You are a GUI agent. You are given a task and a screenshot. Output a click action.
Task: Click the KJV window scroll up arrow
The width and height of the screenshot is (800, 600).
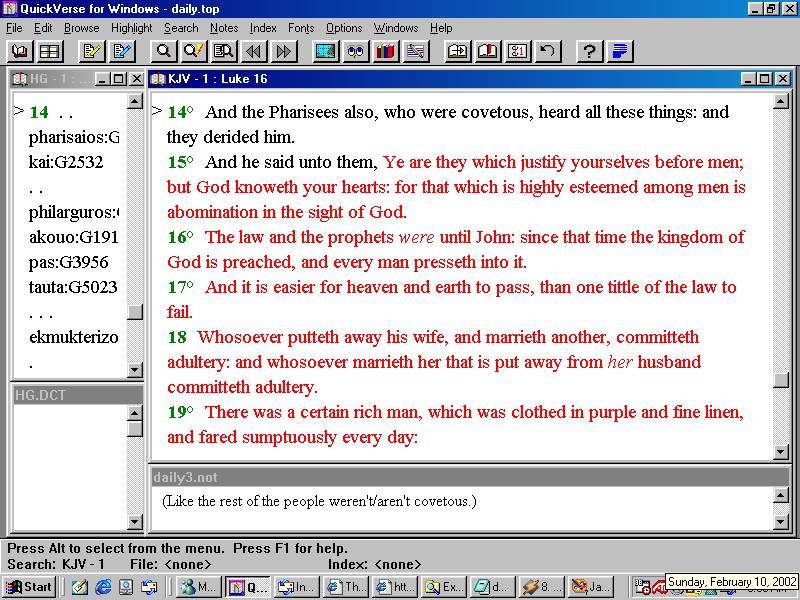click(x=781, y=102)
